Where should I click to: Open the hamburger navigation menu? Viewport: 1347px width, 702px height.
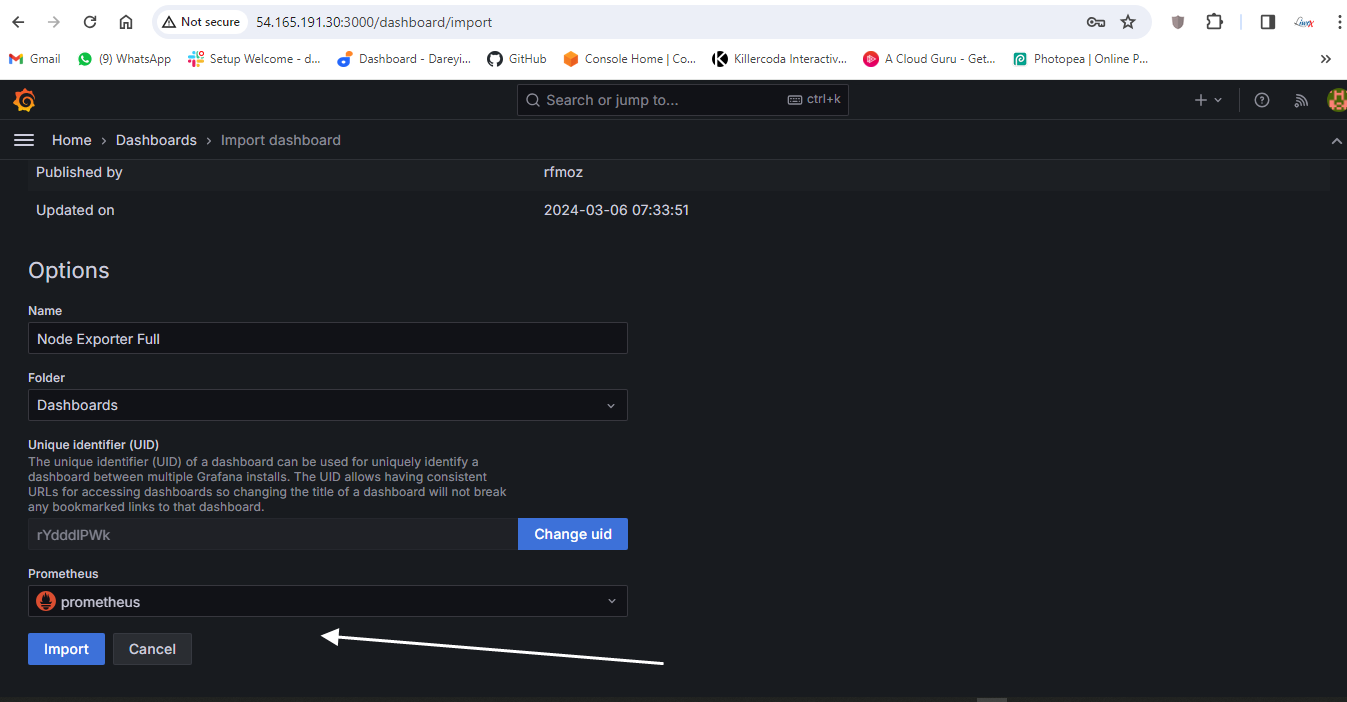pyautogui.click(x=24, y=140)
